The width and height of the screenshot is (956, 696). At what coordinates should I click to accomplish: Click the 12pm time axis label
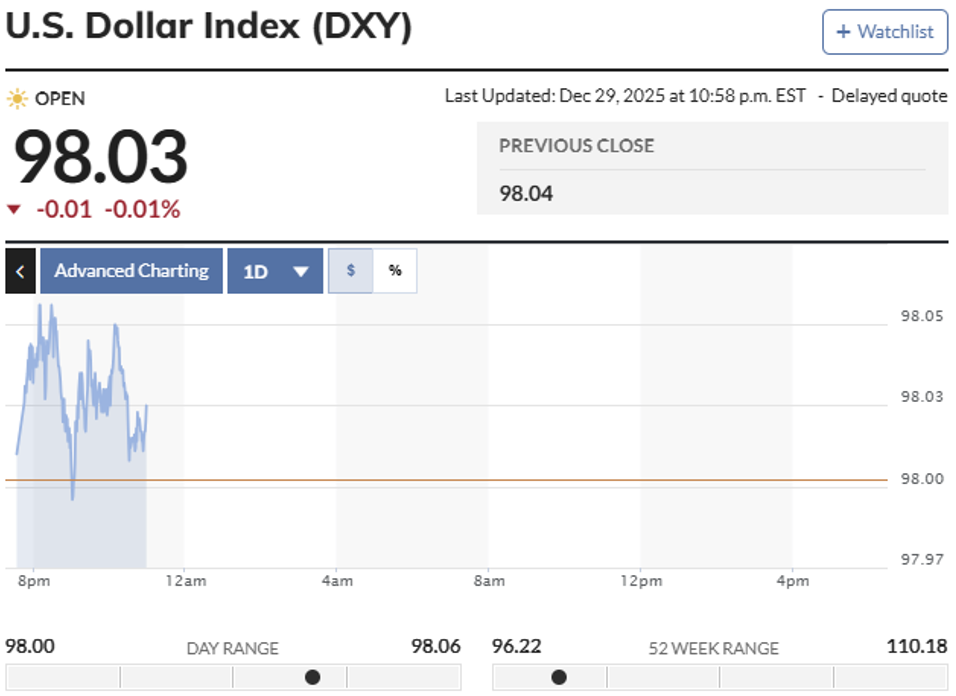point(641,581)
